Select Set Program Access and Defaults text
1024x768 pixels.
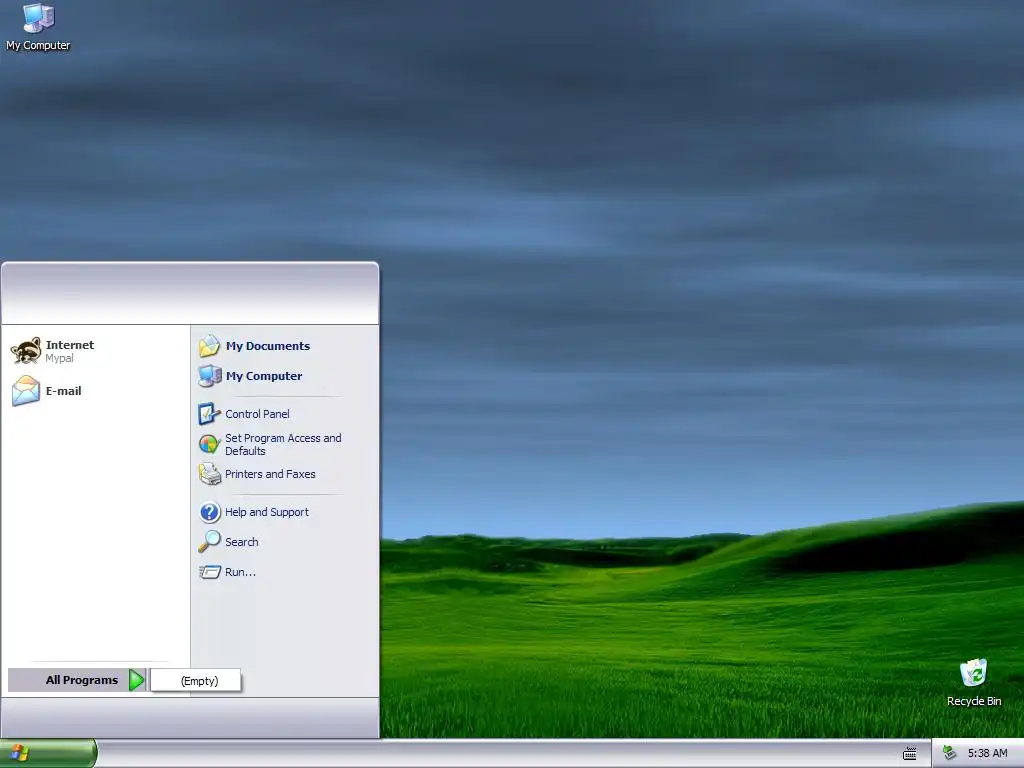point(283,444)
